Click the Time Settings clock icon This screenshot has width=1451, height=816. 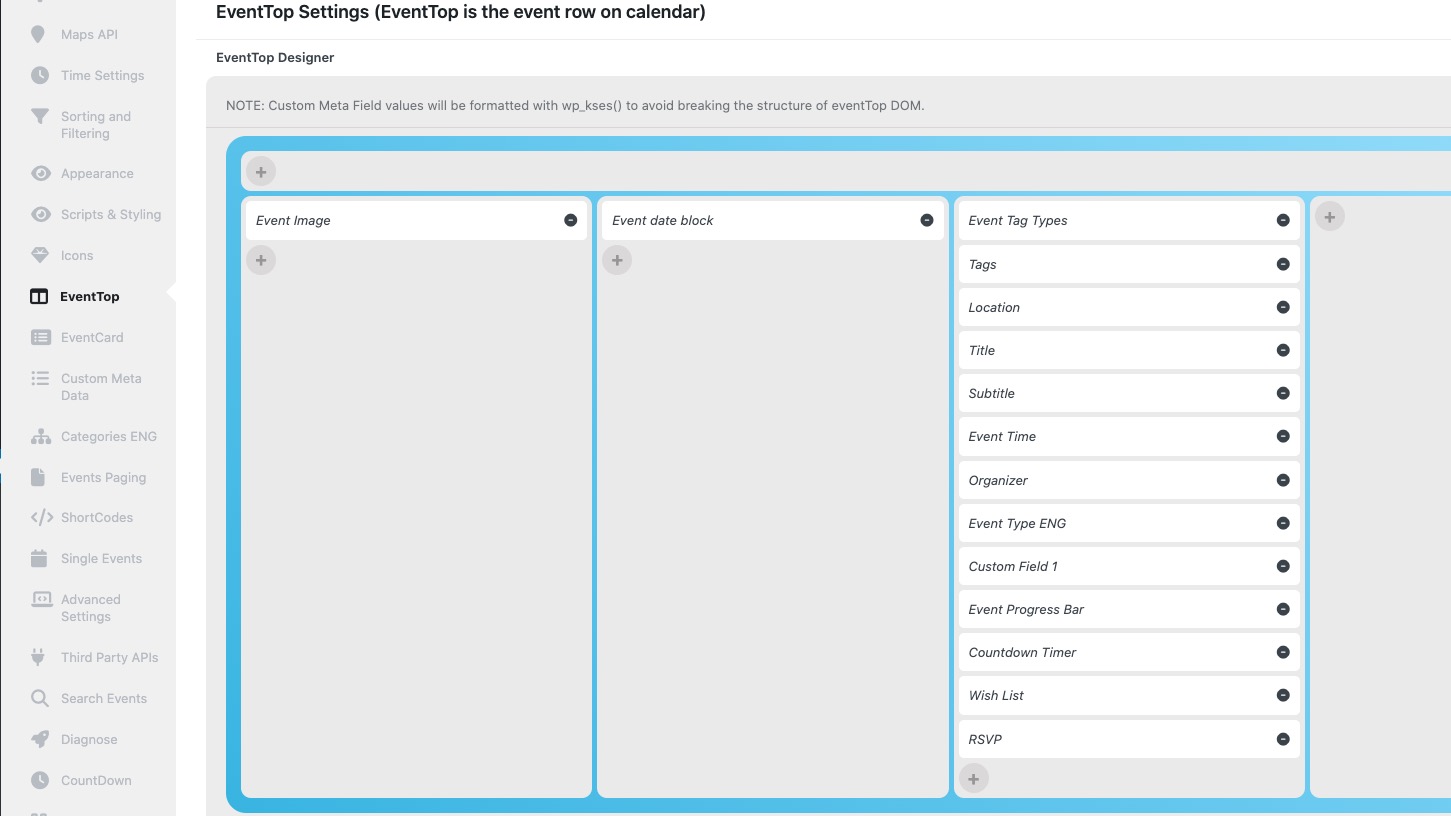[x=39, y=76]
